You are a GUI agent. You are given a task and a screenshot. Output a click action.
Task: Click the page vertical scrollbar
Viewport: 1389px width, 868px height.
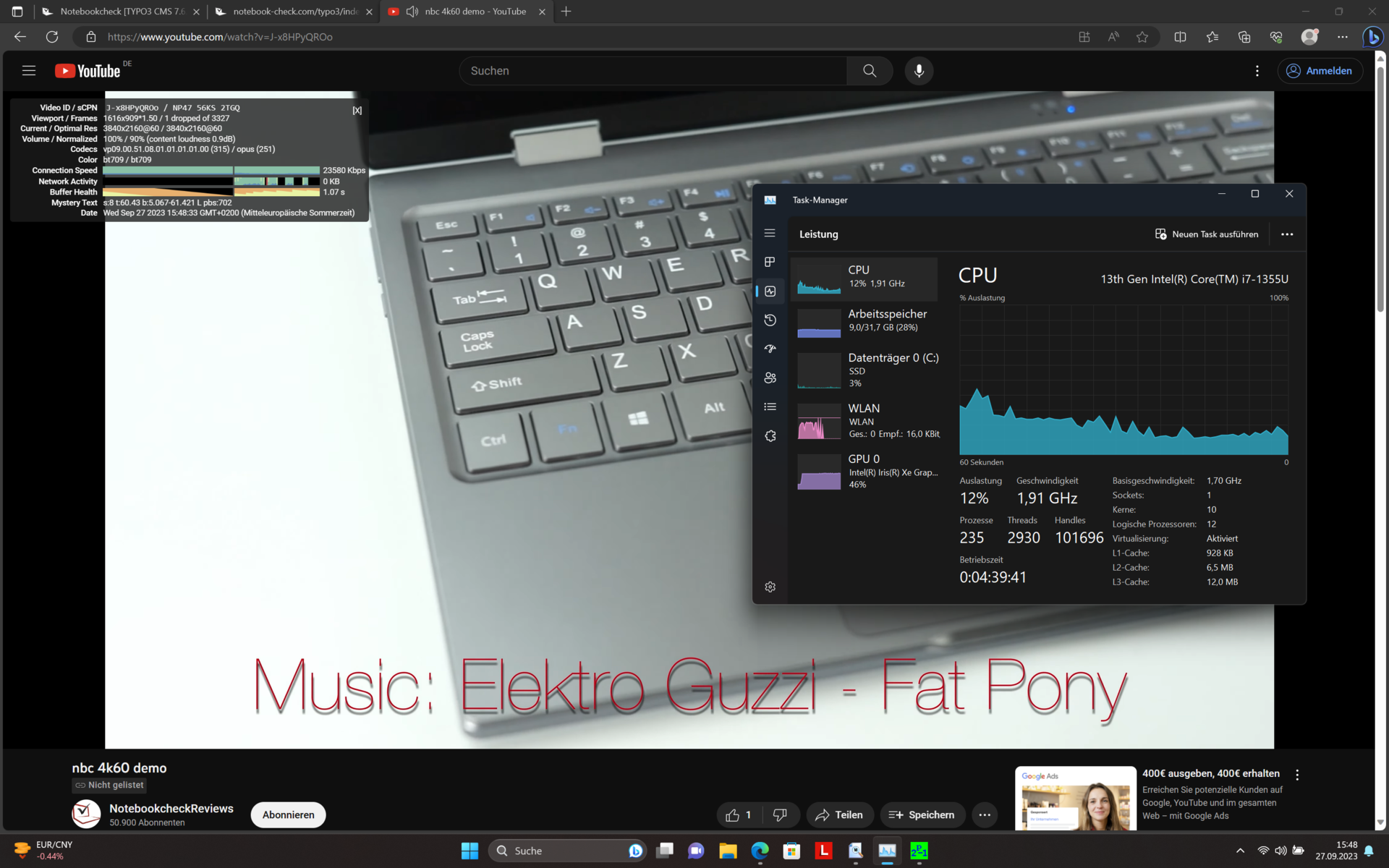tap(1380, 188)
